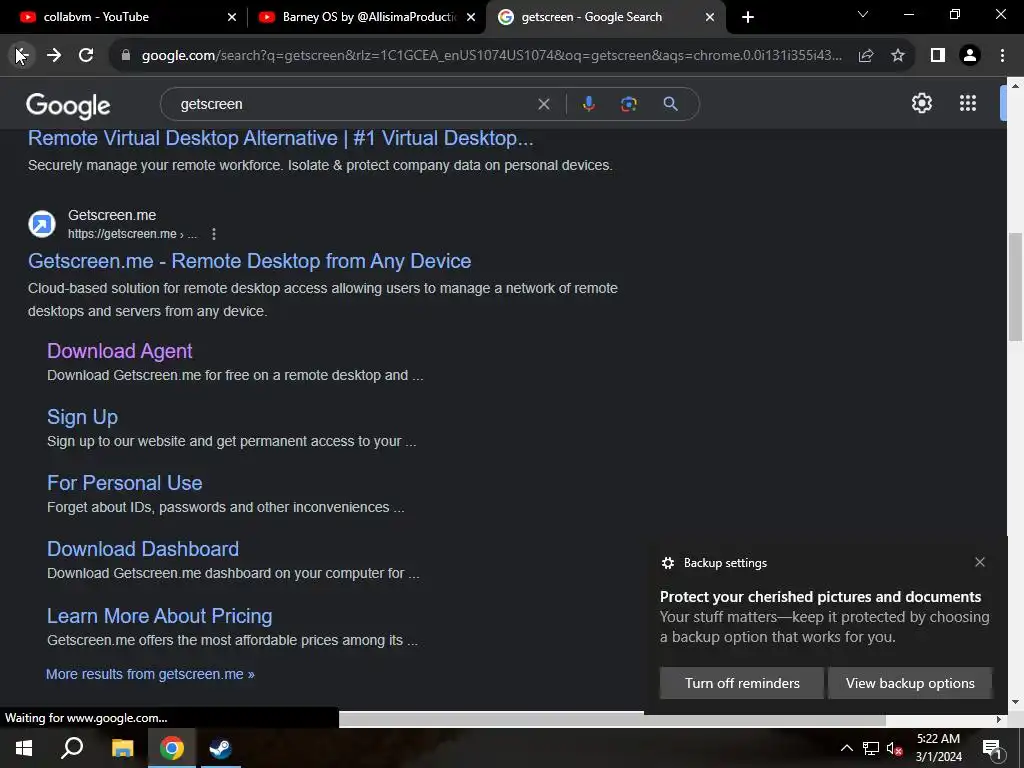Expand Chrome tab search chevron

(863, 14)
